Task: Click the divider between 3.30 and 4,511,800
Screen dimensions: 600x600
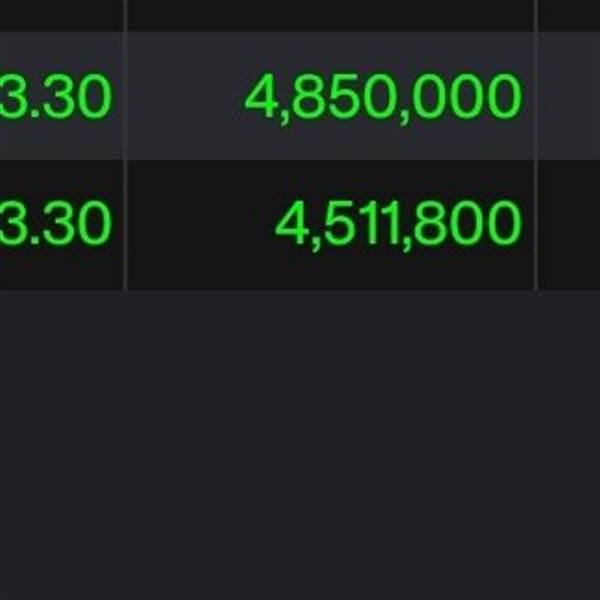Action: (x=125, y=225)
